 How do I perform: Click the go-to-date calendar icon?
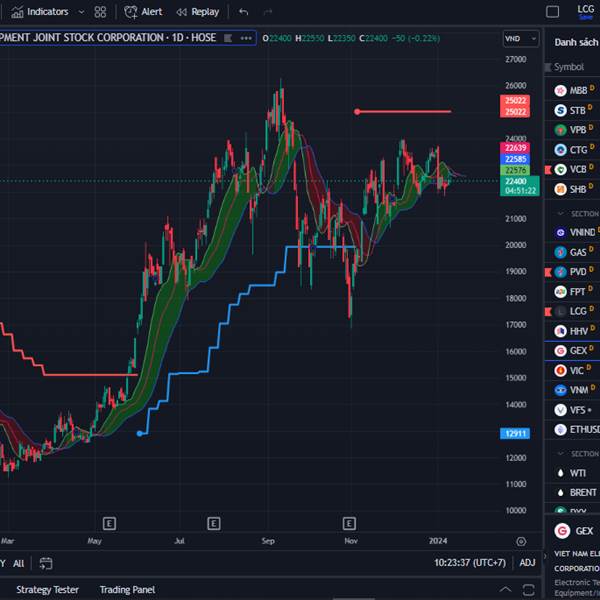tap(46, 563)
